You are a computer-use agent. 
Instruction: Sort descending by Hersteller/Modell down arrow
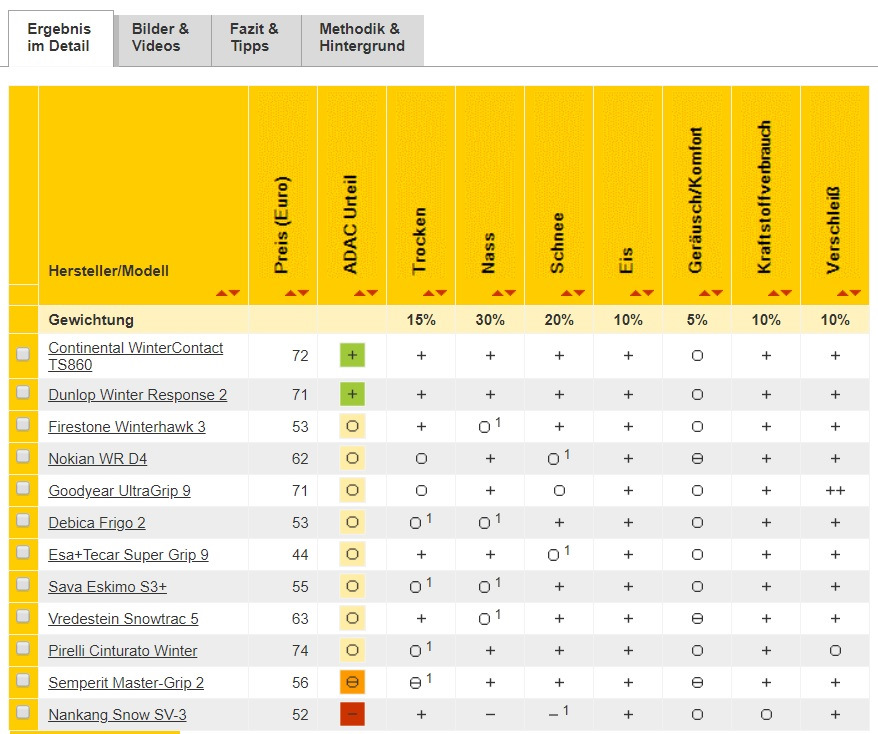234,293
